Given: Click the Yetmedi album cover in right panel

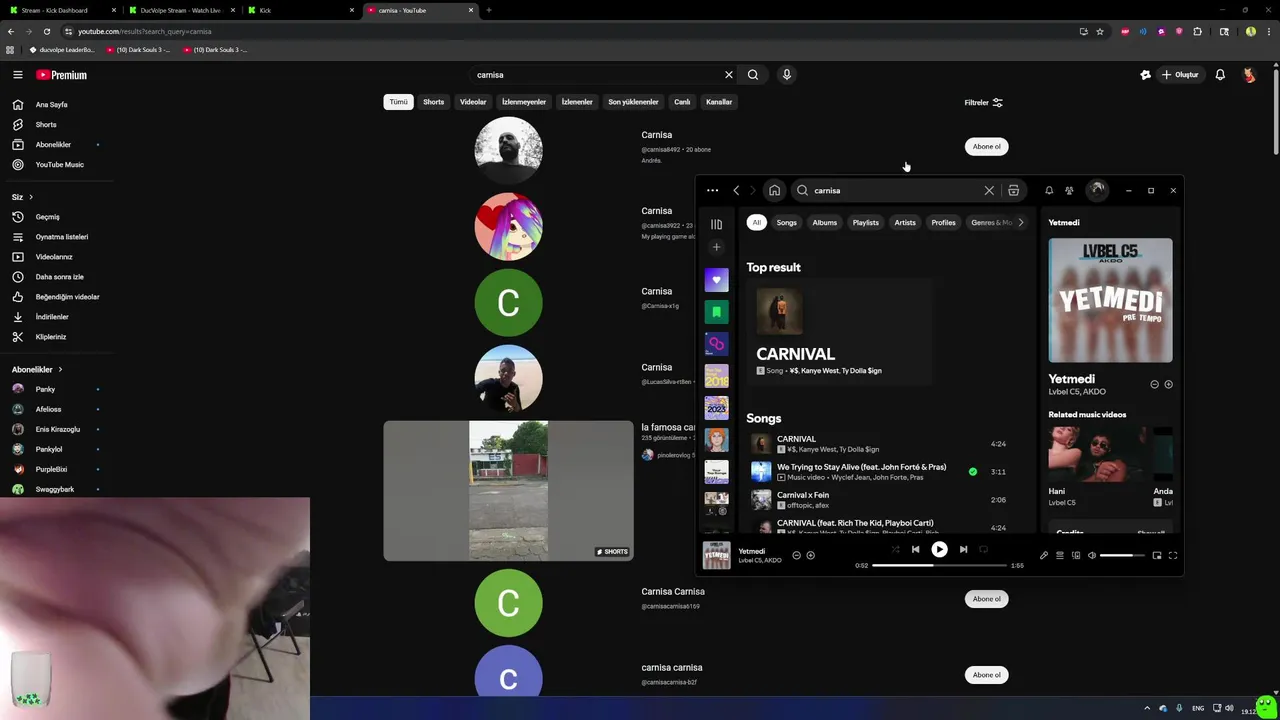Looking at the screenshot, I should tap(1110, 300).
